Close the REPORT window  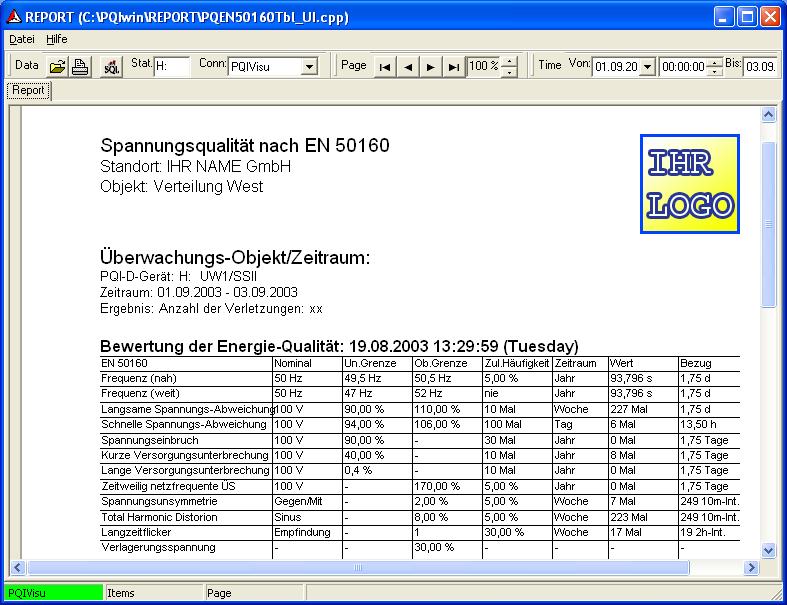[x=770, y=17]
